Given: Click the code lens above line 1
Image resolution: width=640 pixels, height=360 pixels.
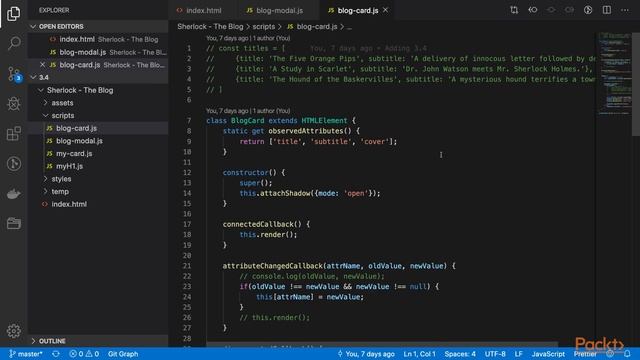Looking at the screenshot, I should point(248,38).
